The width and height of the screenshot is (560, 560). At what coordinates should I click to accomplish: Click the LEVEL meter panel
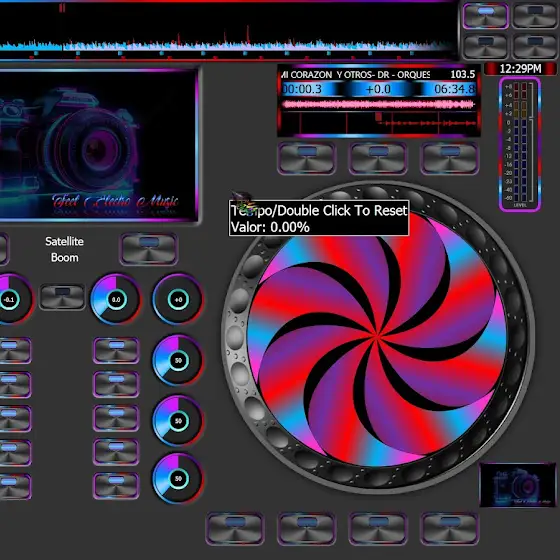[x=520, y=144]
